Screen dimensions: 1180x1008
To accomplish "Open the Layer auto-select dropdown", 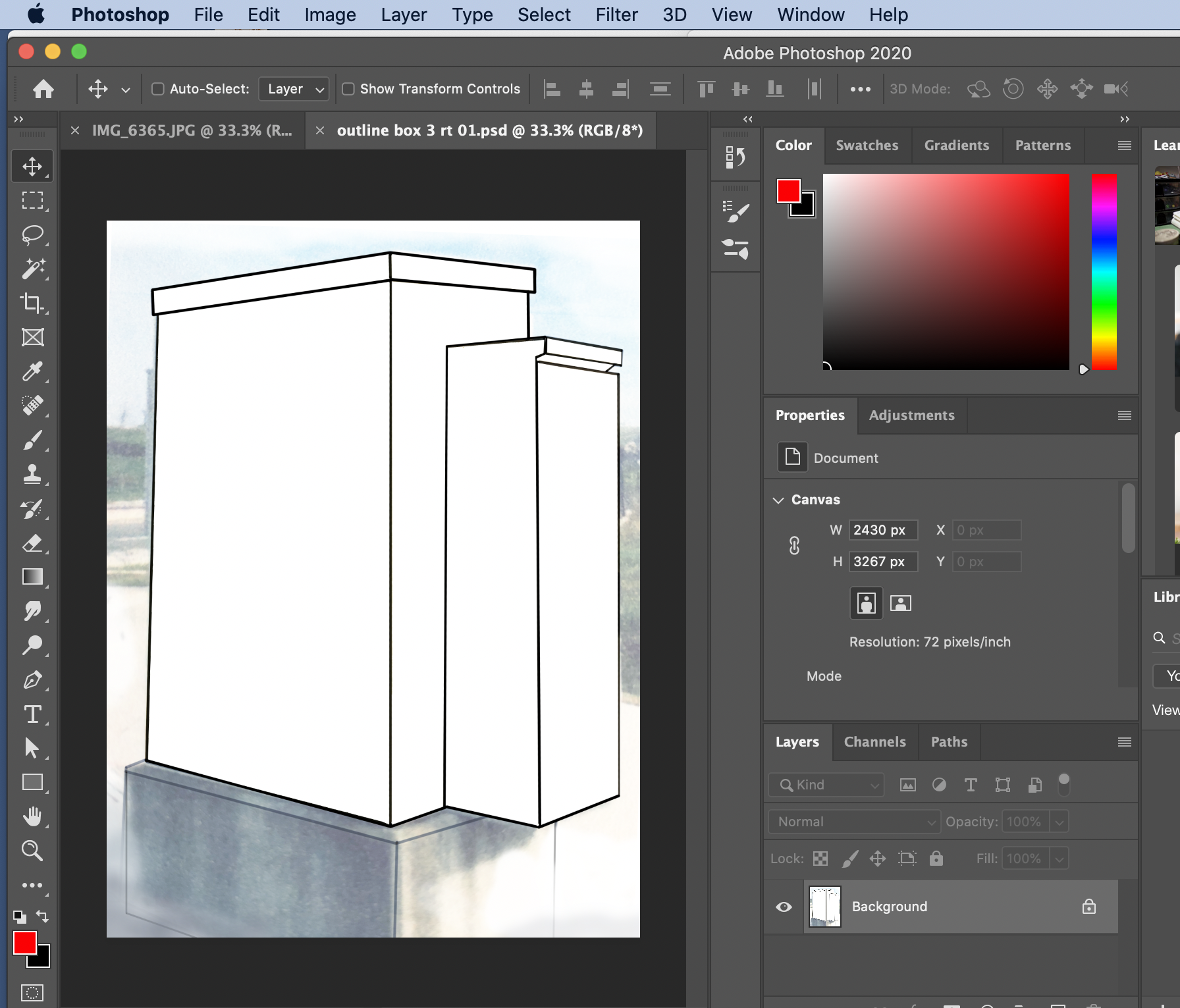I will coord(294,88).
